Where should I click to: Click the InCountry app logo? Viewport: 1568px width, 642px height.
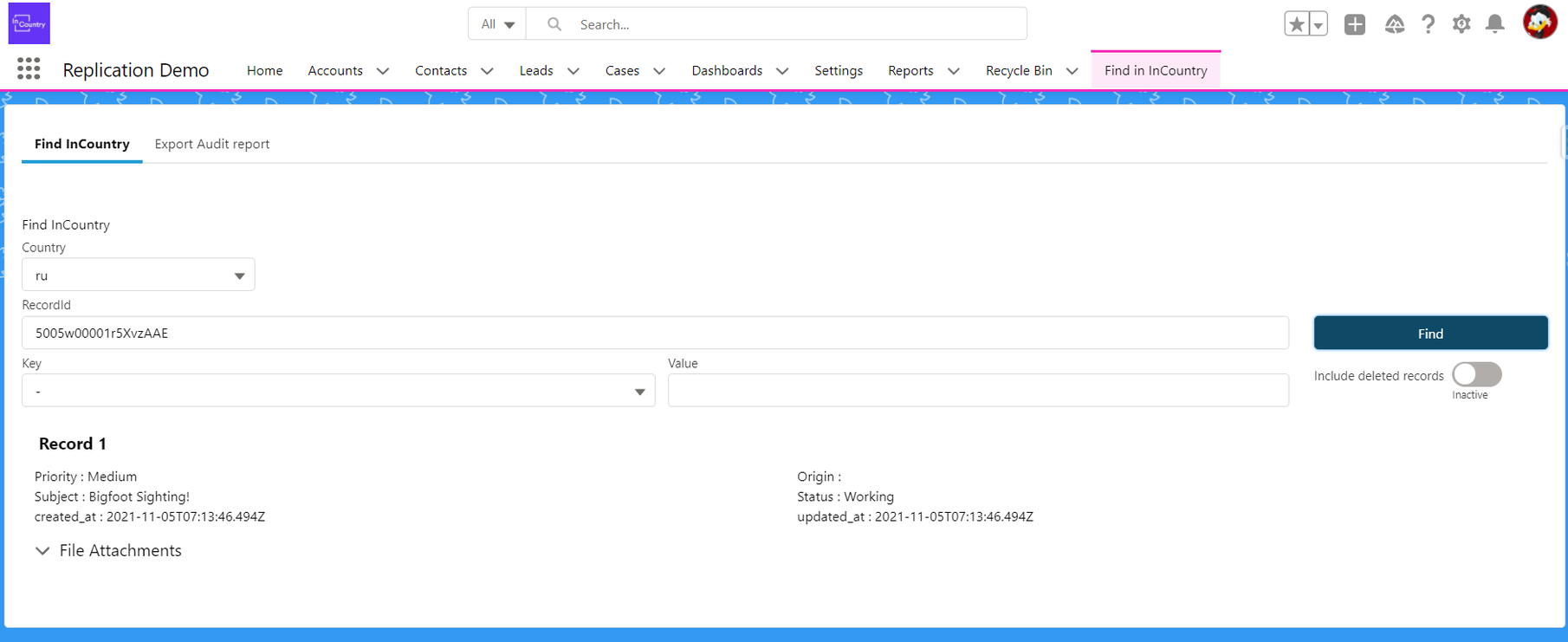[x=29, y=23]
